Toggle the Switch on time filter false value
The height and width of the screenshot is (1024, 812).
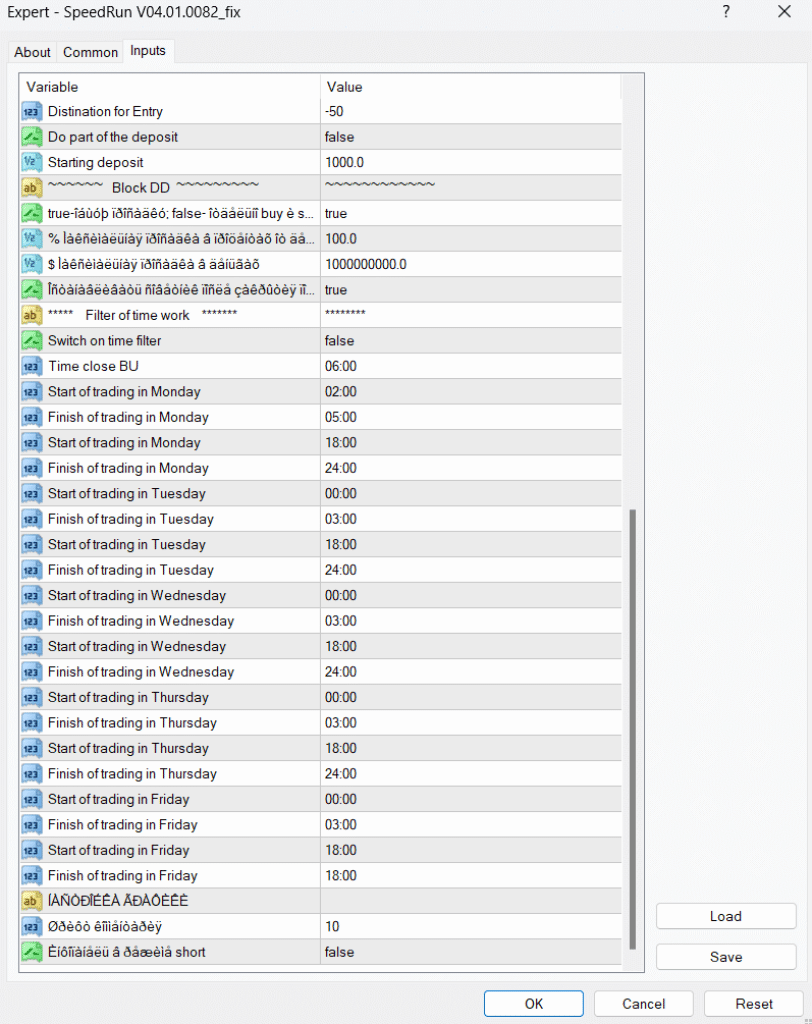point(471,341)
